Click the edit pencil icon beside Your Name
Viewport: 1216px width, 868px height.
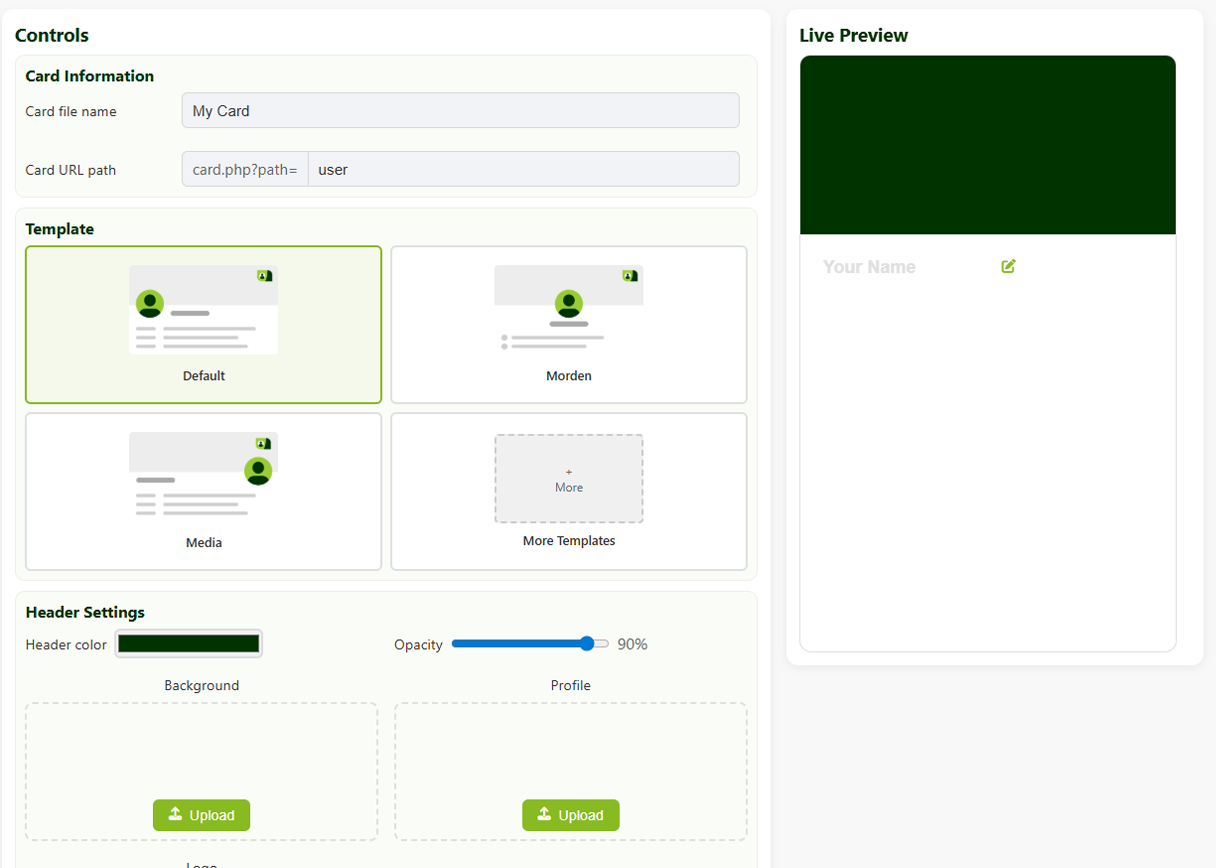tap(1008, 266)
